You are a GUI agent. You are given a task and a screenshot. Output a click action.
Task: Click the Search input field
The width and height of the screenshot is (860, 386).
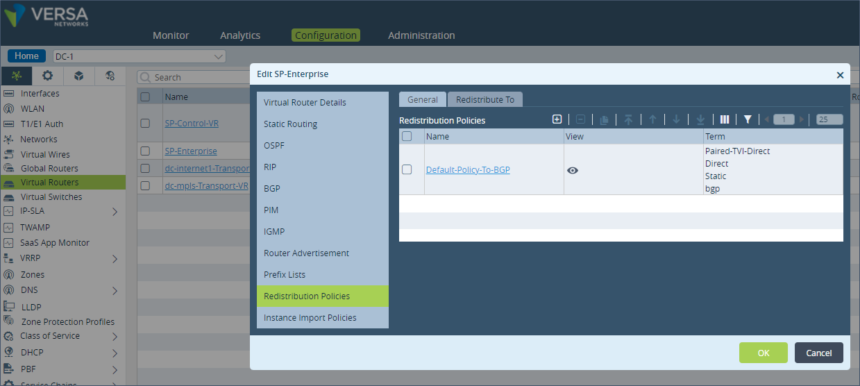pos(193,77)
